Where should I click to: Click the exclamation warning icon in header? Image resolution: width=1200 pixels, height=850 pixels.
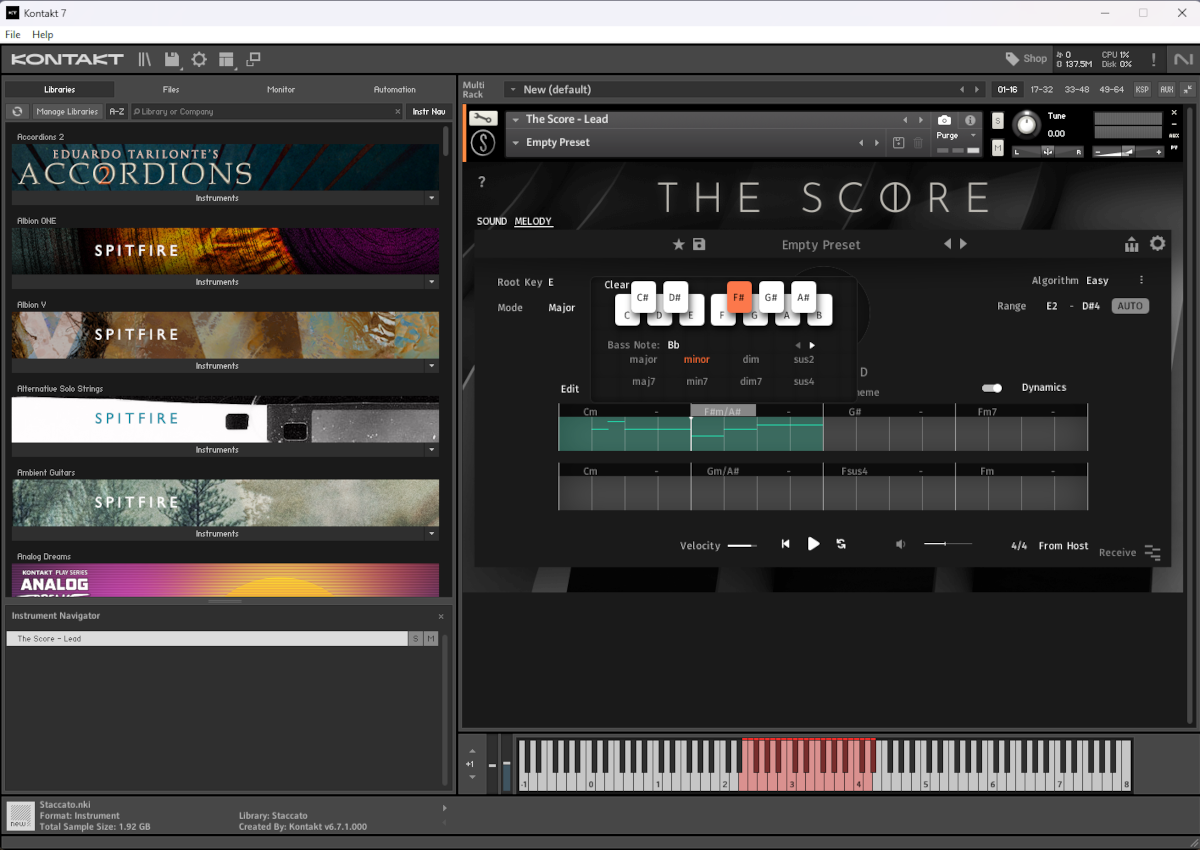pos(1153,60)
